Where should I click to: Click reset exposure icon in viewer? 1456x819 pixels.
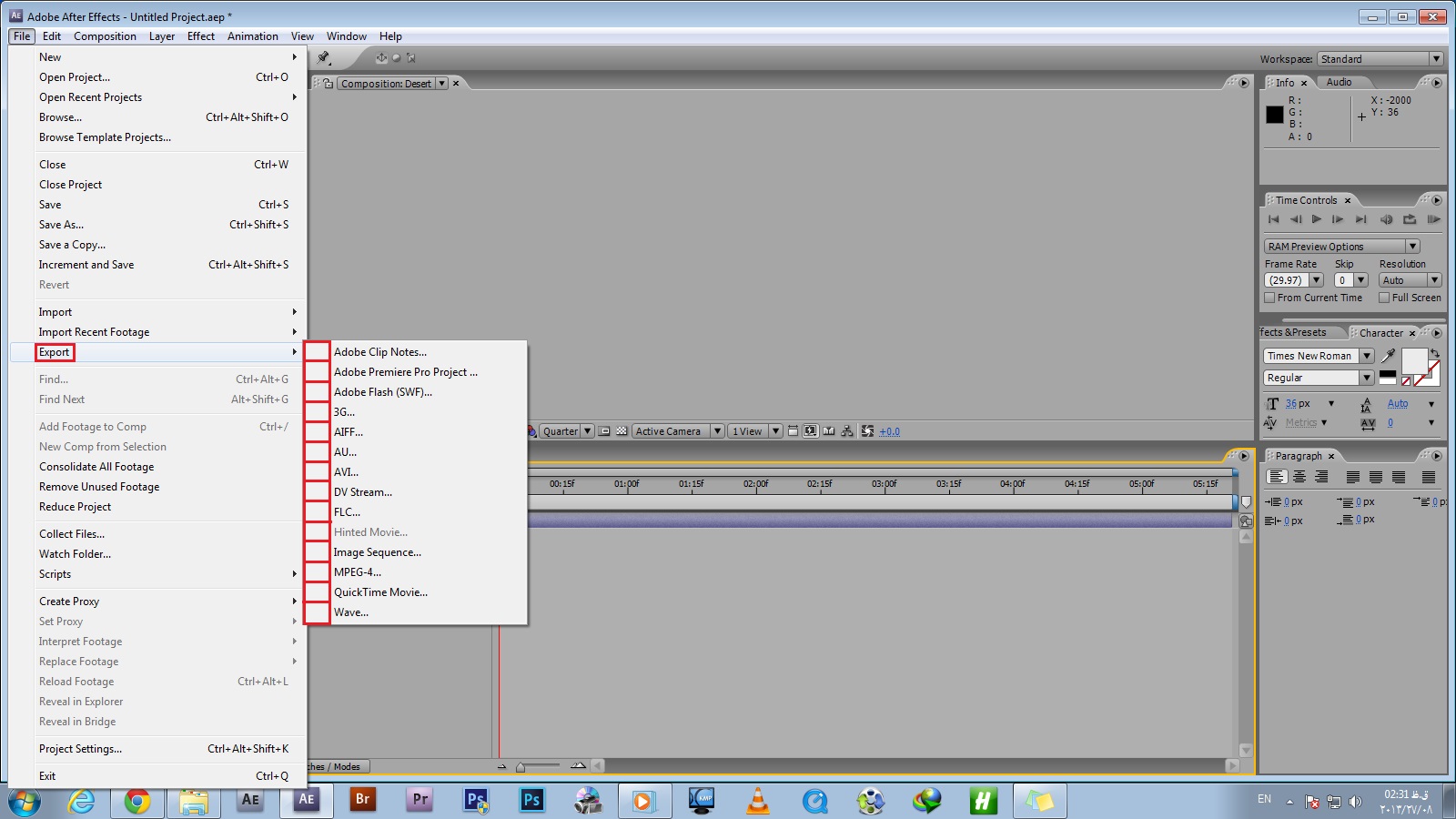867,431
